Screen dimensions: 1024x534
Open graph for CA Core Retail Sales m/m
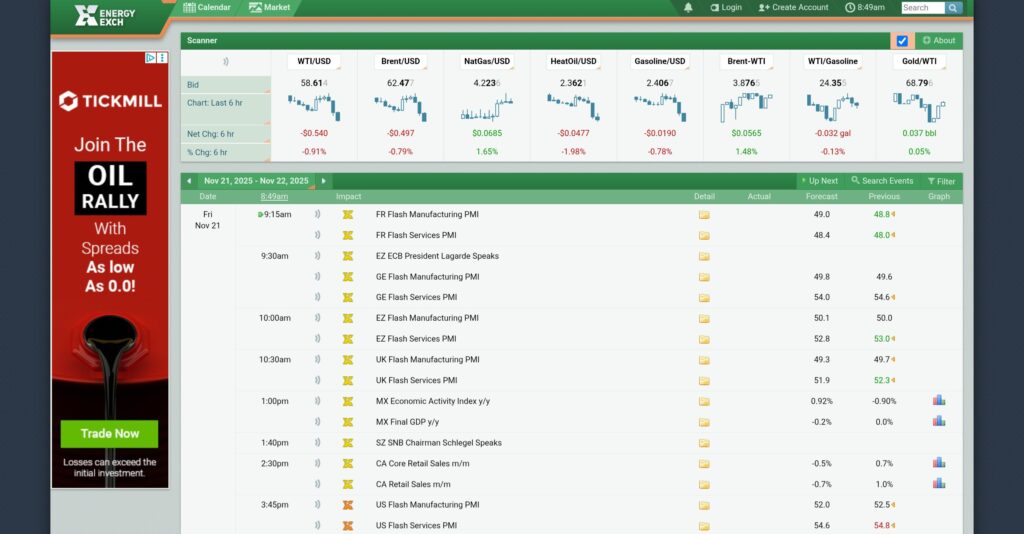click(x=939, y=463)
